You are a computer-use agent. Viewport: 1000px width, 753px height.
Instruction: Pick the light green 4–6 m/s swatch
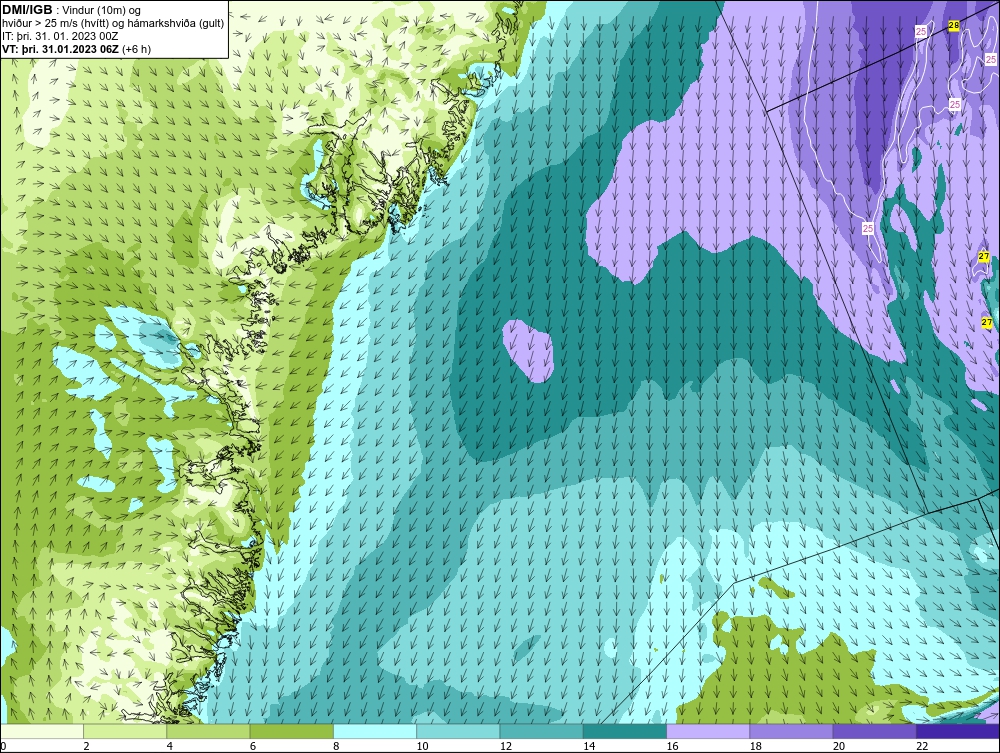point(208,731)
